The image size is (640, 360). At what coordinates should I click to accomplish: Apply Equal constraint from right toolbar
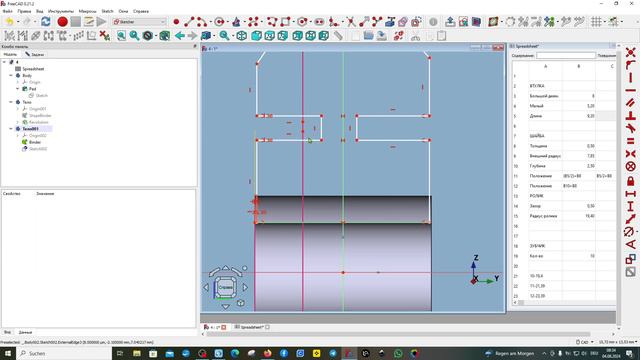631,141
